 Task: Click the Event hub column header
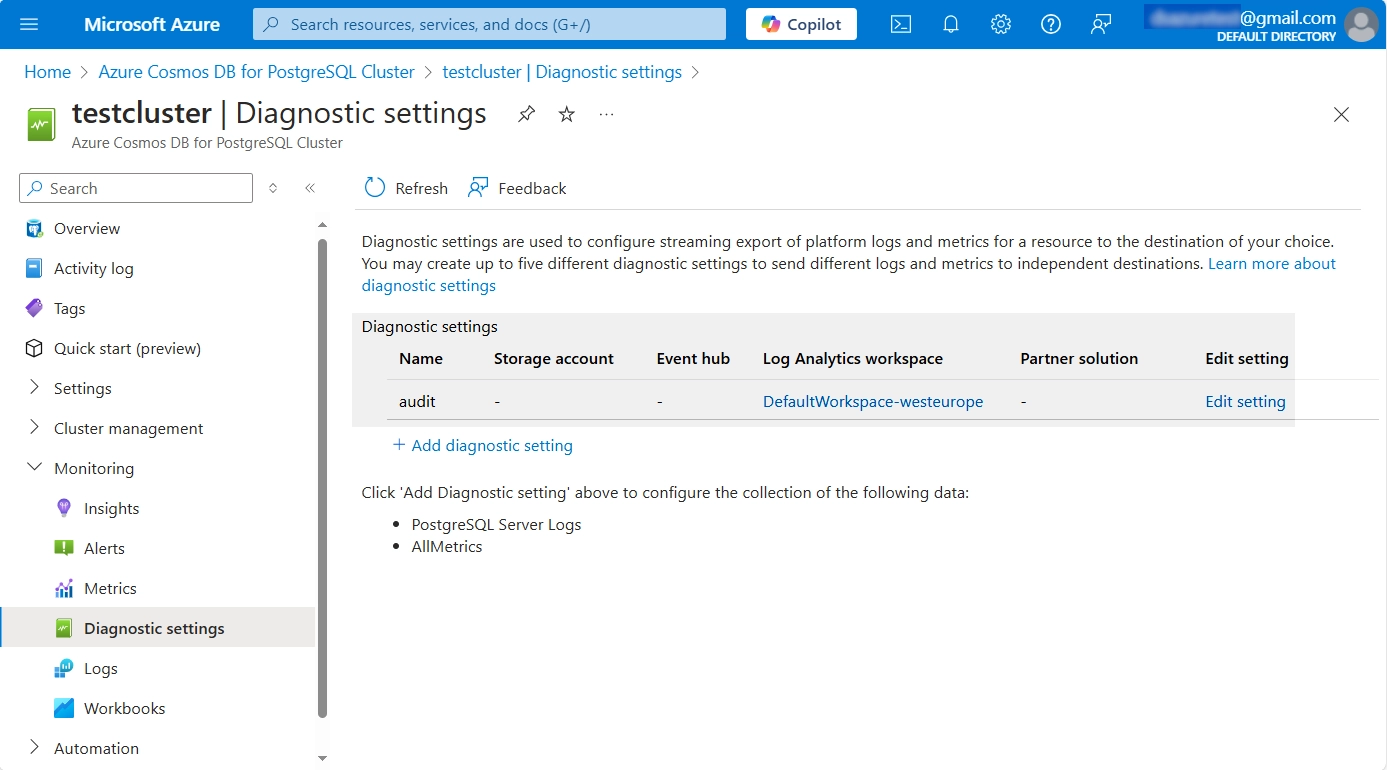[x=693, y=358]
